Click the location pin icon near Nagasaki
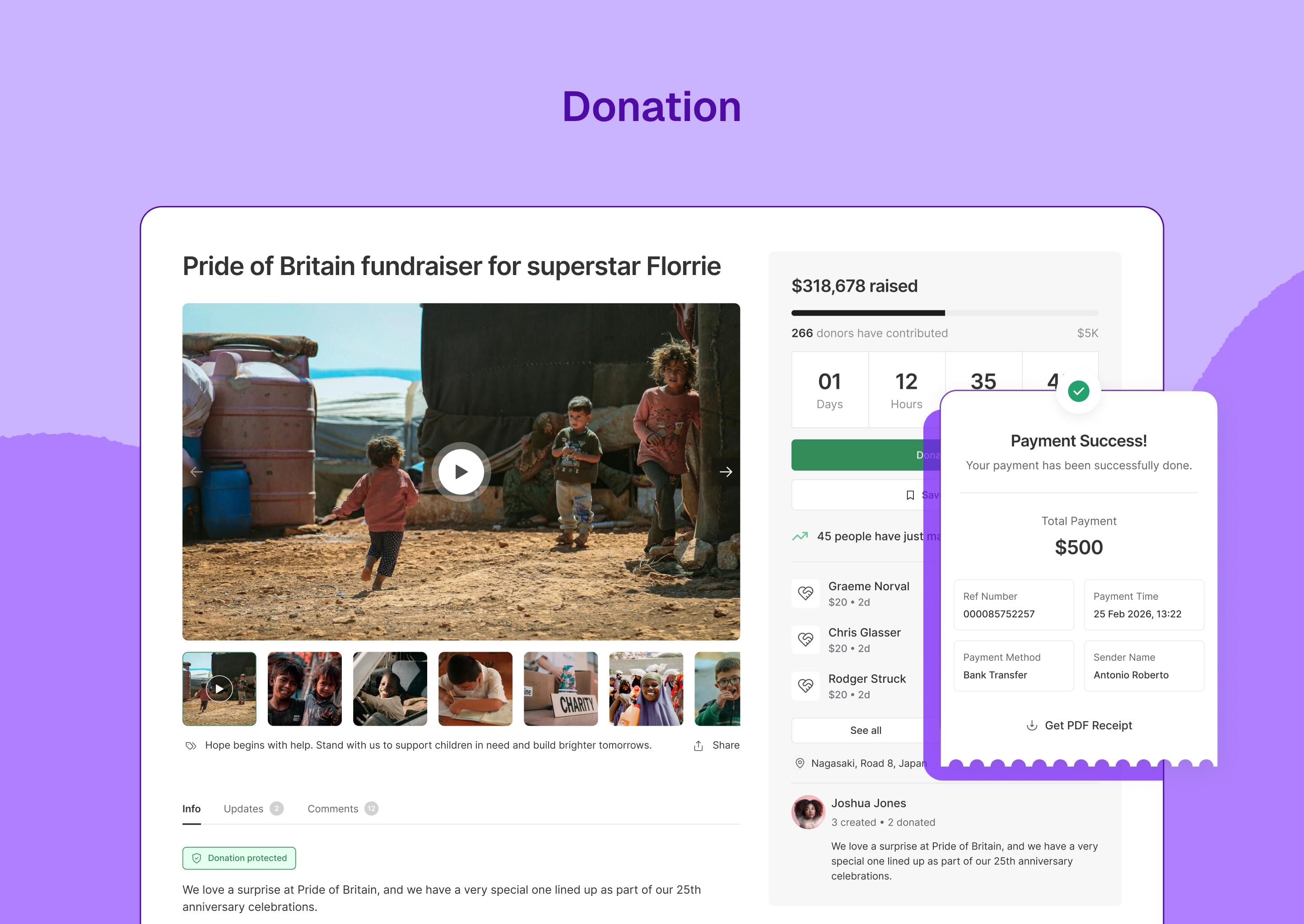This screenshot has width=1304, height=924. [800, 764]
